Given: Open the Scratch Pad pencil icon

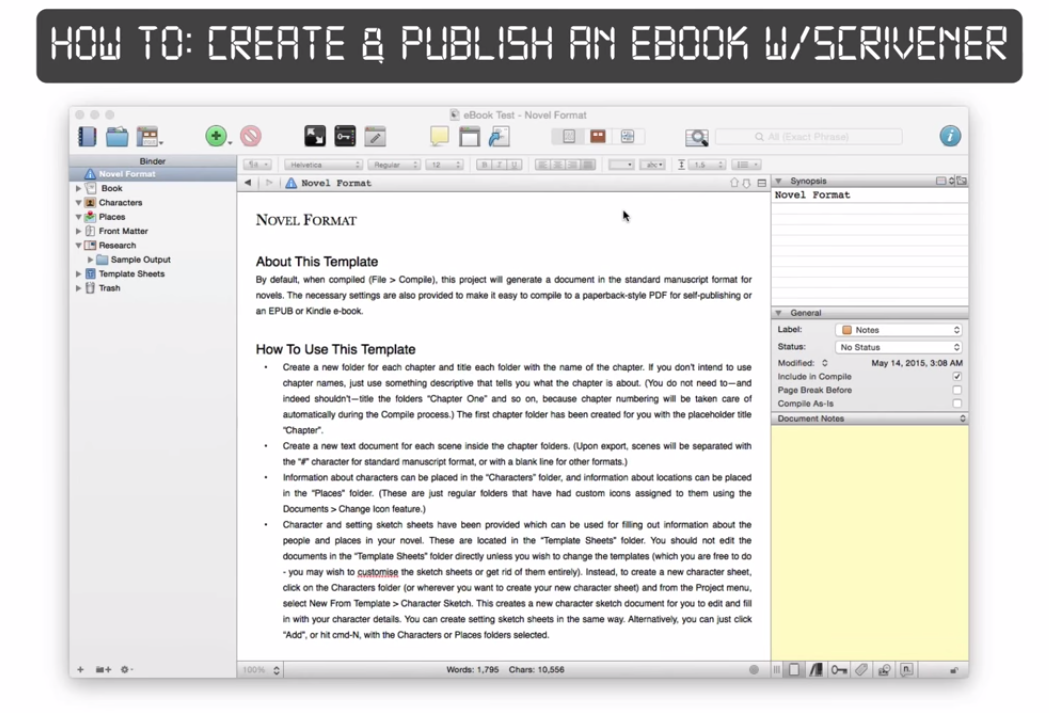Looking at the screenshot, I should [x=375, y=136].
